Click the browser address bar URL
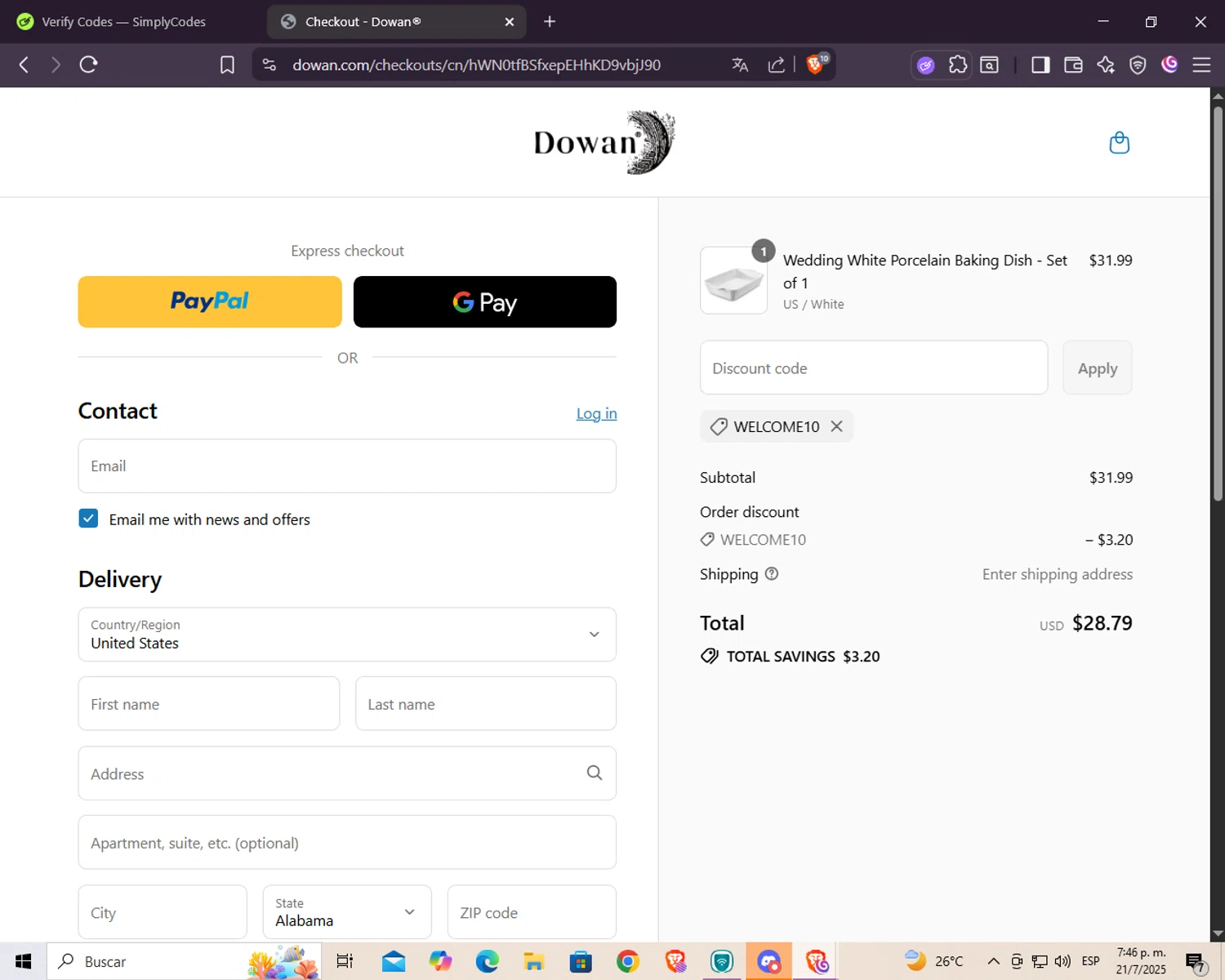The width and height of the screenshot is (1225, 980). click(x=477, y=65)
